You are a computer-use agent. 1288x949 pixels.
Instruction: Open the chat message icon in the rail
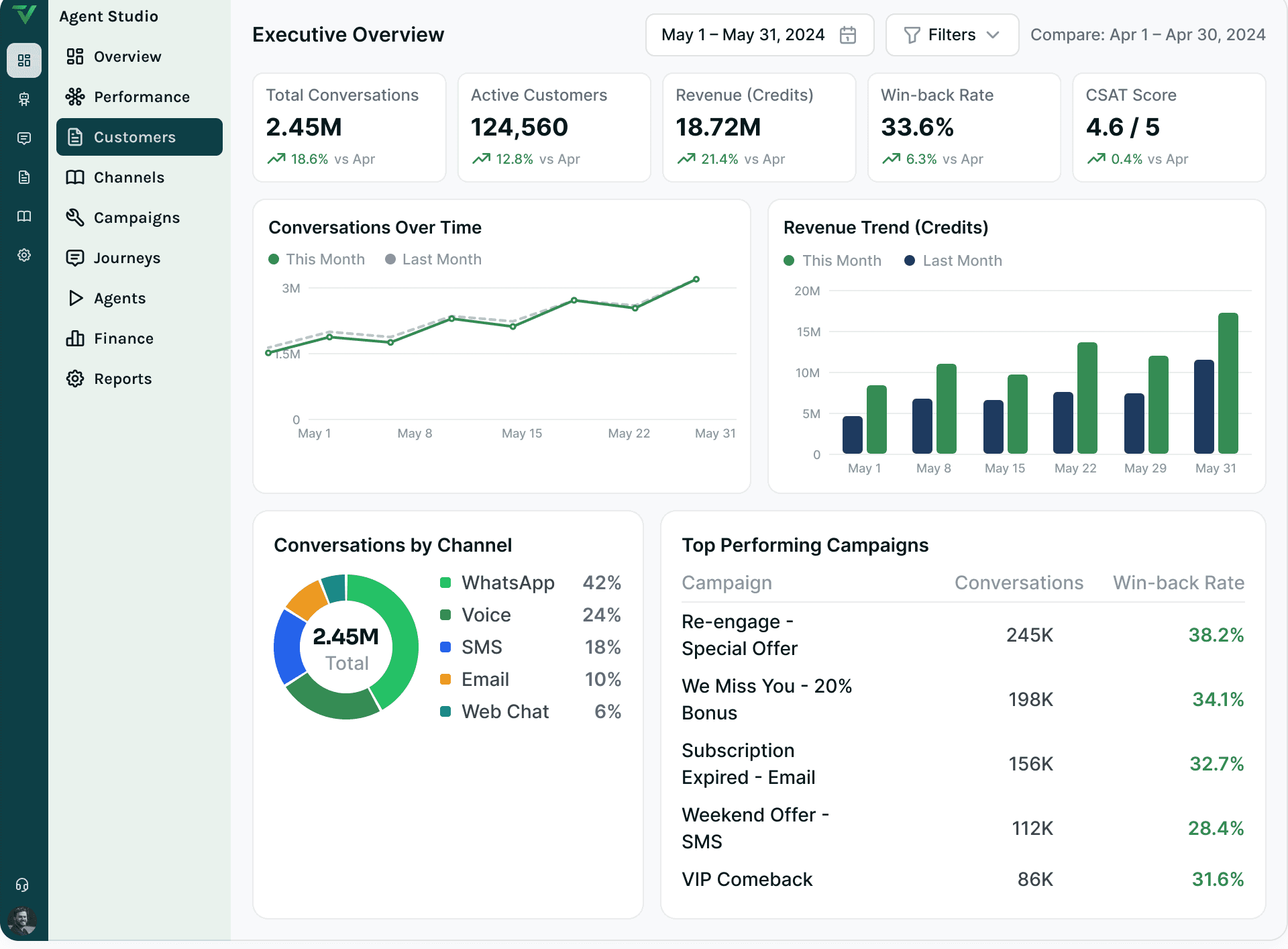coord(24,138)
